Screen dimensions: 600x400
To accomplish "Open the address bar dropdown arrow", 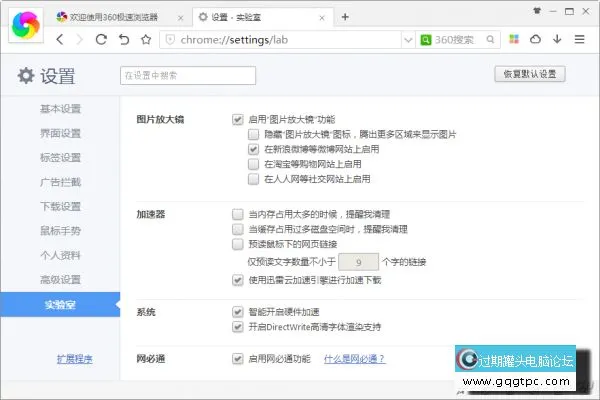I will point(408,40).
